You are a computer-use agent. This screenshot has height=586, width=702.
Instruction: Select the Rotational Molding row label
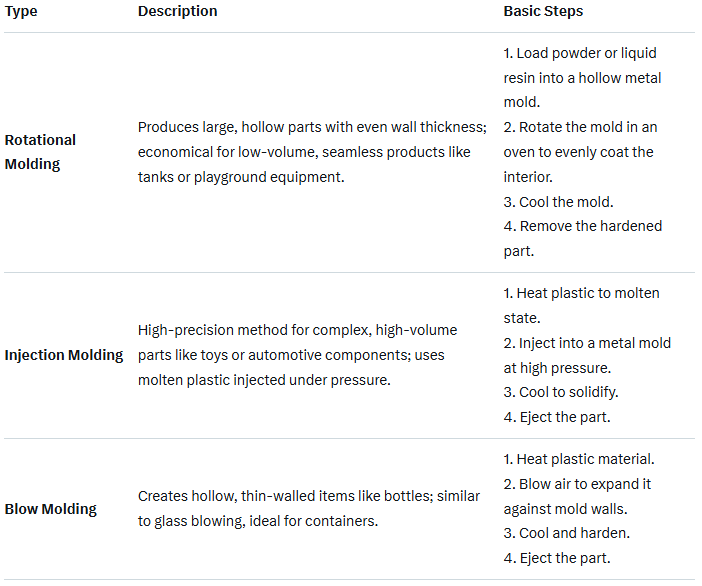pyautogui.click(x=40, y=152)
